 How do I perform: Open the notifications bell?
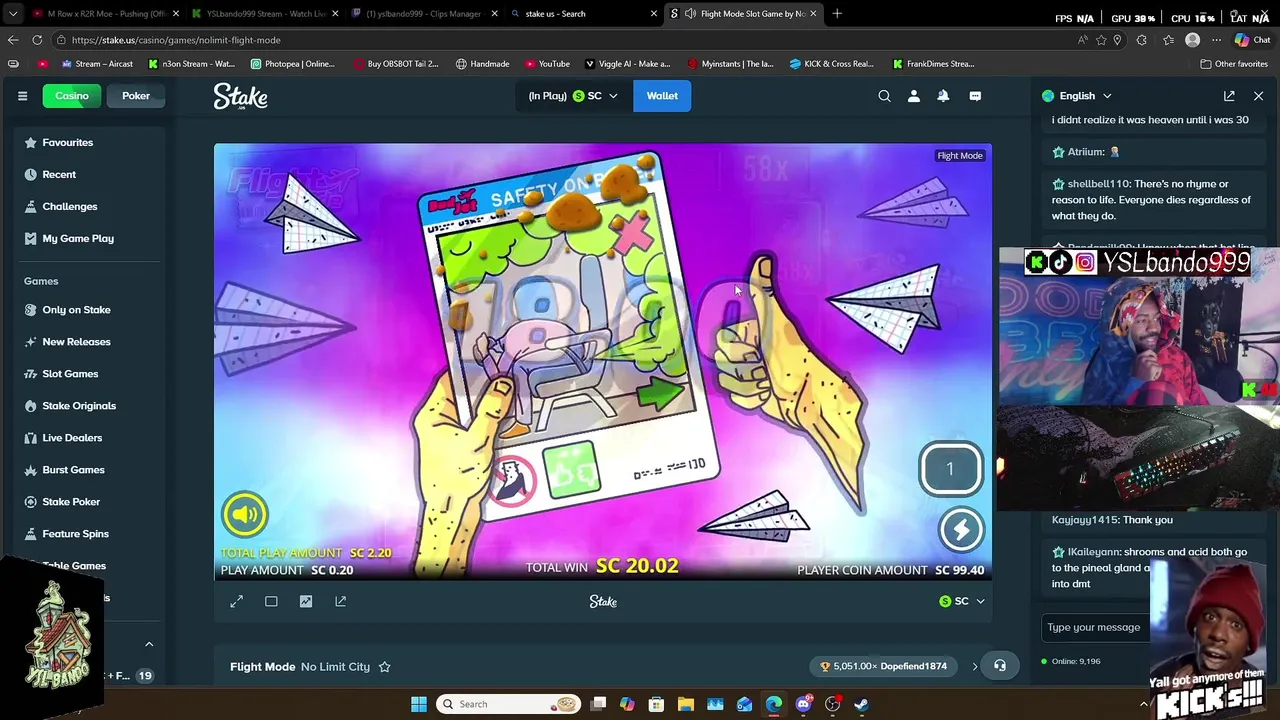point(943,96)
